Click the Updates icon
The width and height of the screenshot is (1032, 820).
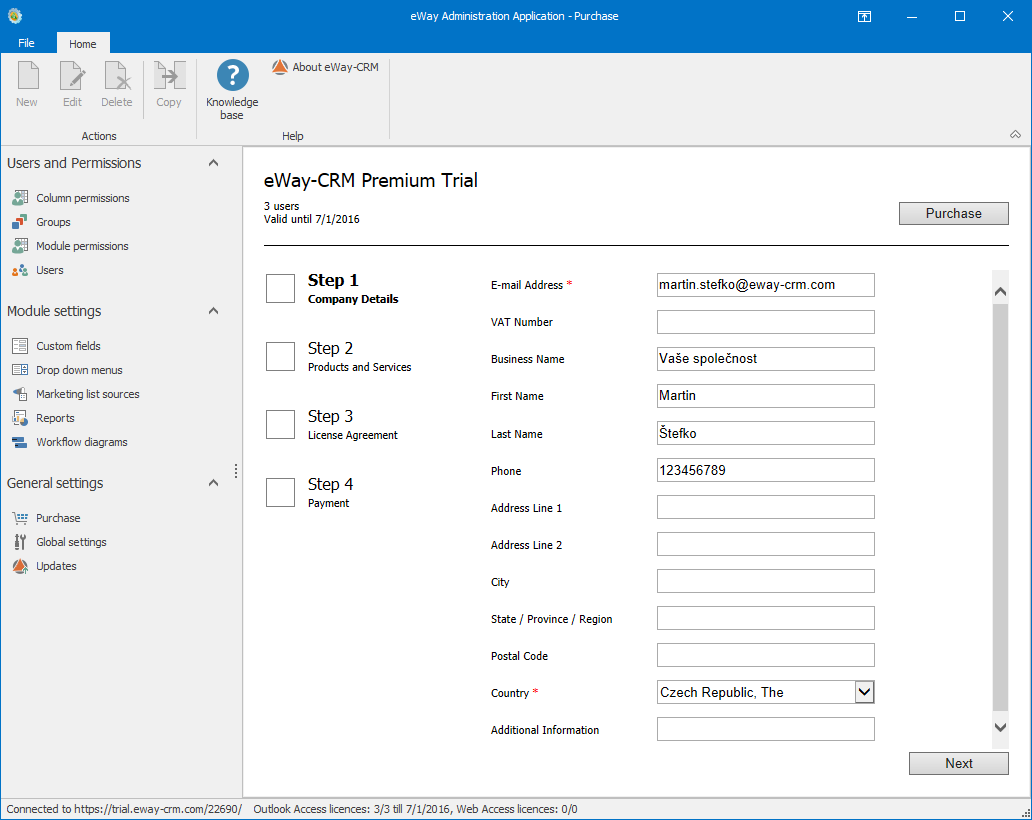click(20, 566)
